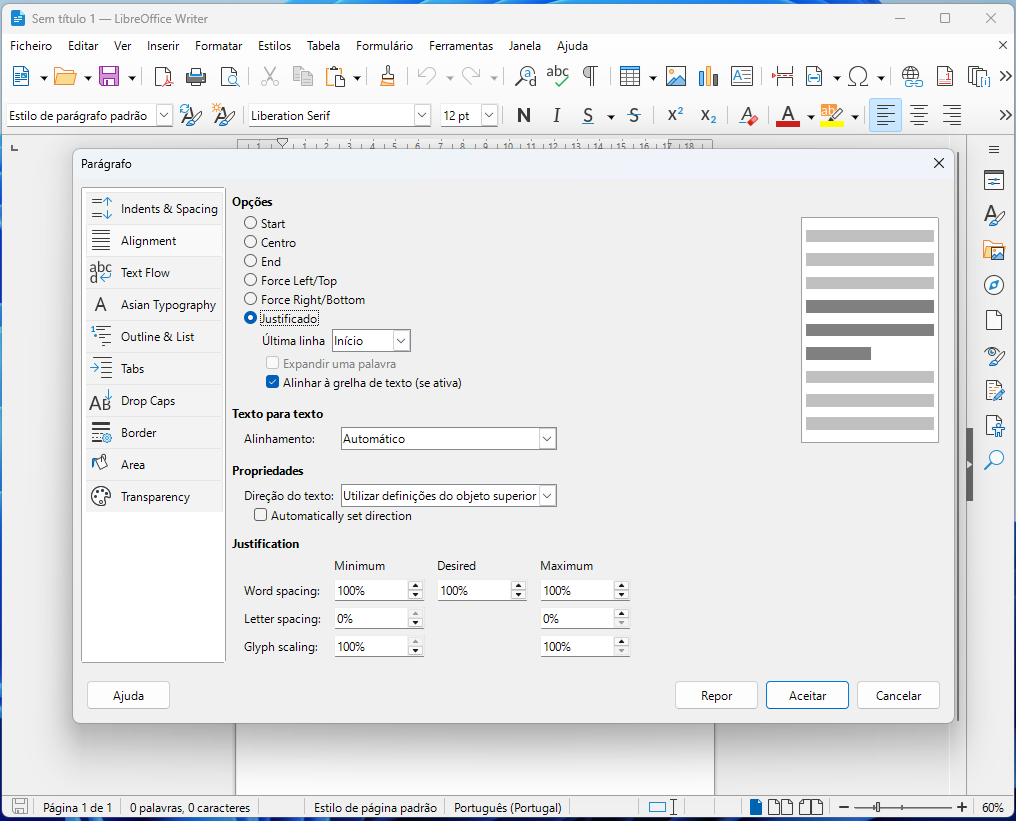The image size is (1016, 821).
Task: Click the Insert Image icon
Action: tap(676, 77)
